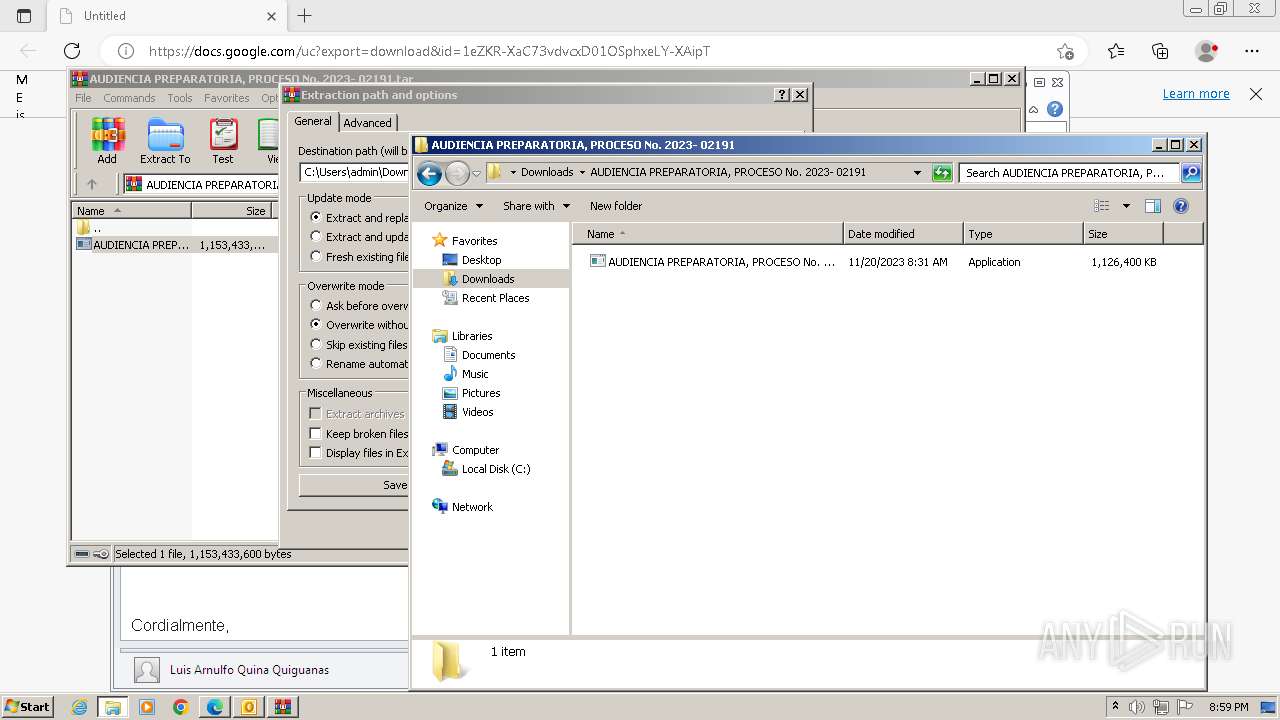Click the Learn more link
Viewport: 1280px width, 720px height.
(x=1196, y=94)
